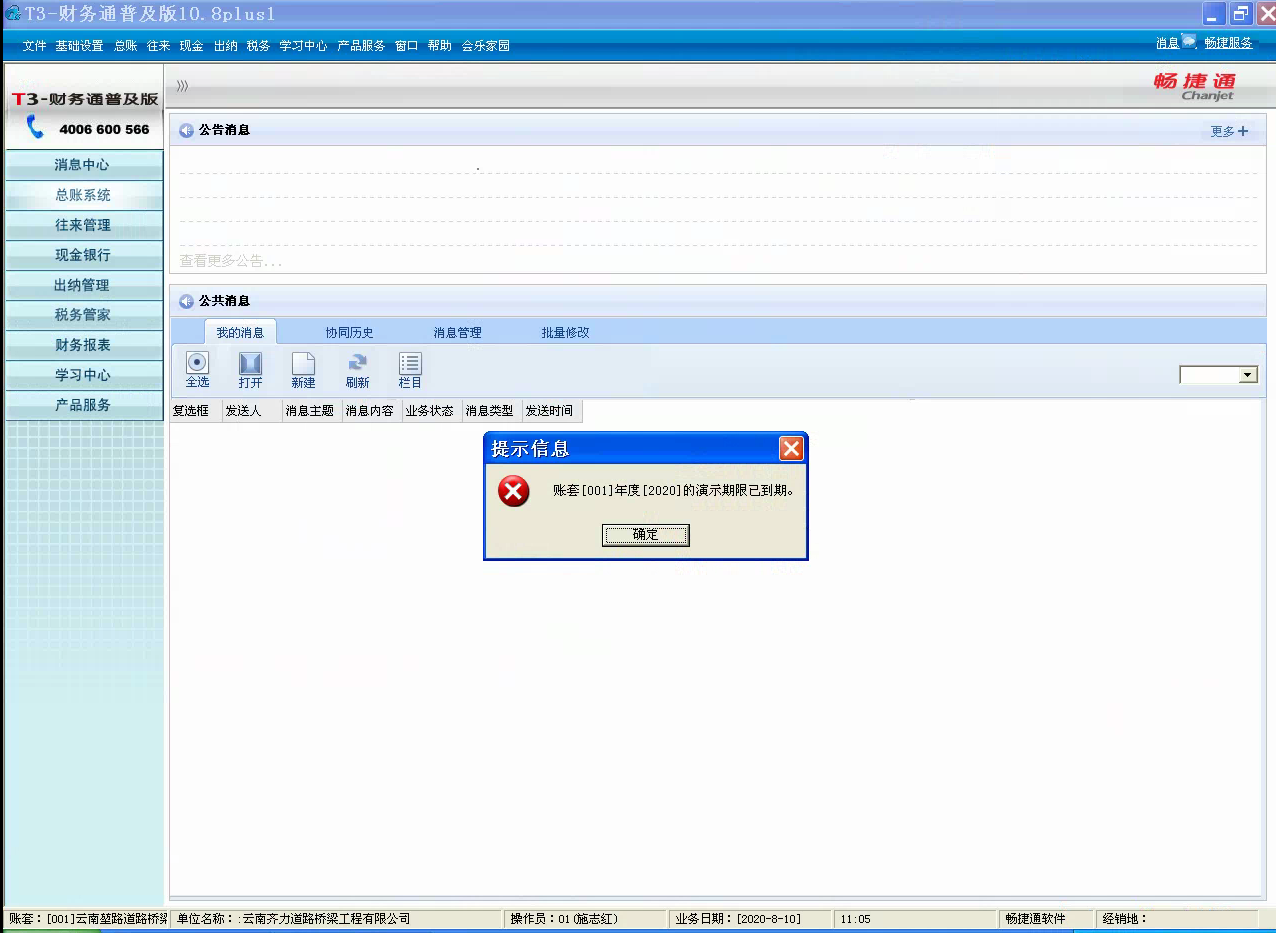Switch to 消息管理 tab
Image resolution: width=1276 pixels, height=933 pixels.
457,332
